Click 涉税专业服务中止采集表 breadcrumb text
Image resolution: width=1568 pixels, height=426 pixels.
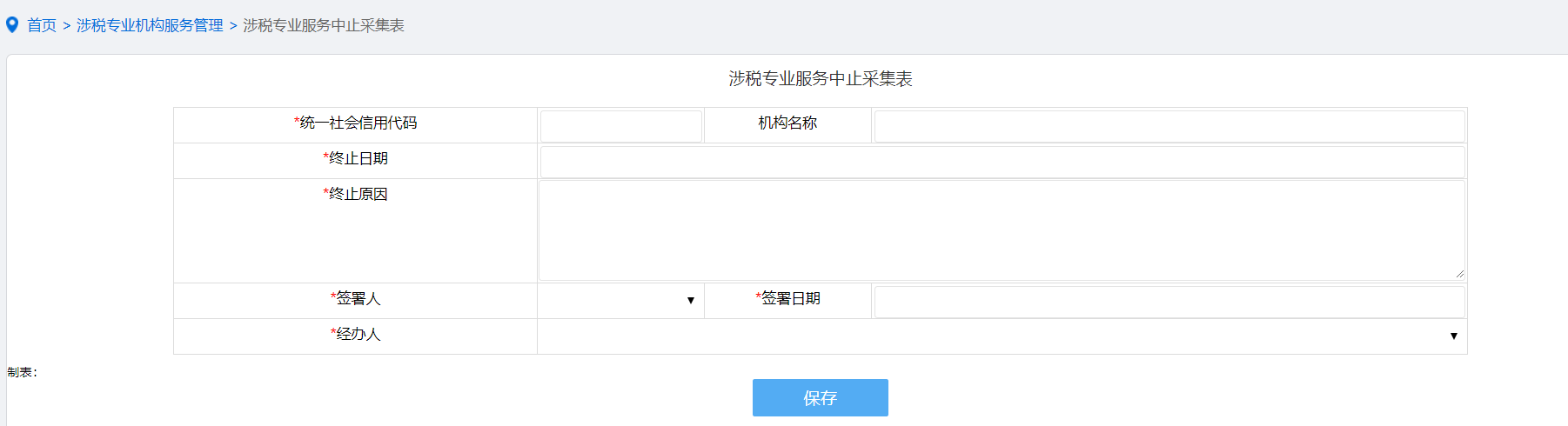coord(324,26)
